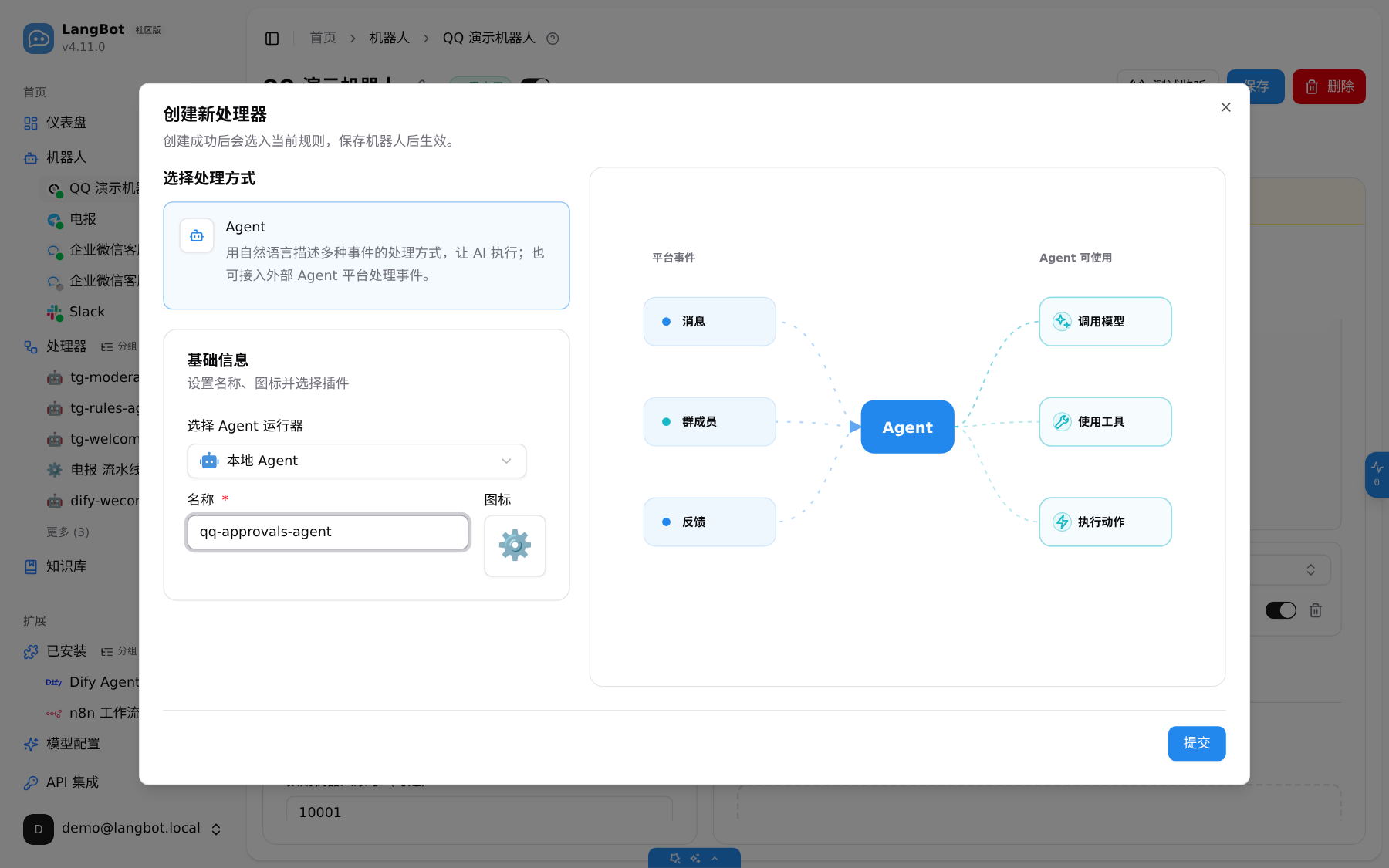This screenshot has height=868, width=1389.
Task: Click the 已安装 分组 grouping toggle
Action: (119, 651)
